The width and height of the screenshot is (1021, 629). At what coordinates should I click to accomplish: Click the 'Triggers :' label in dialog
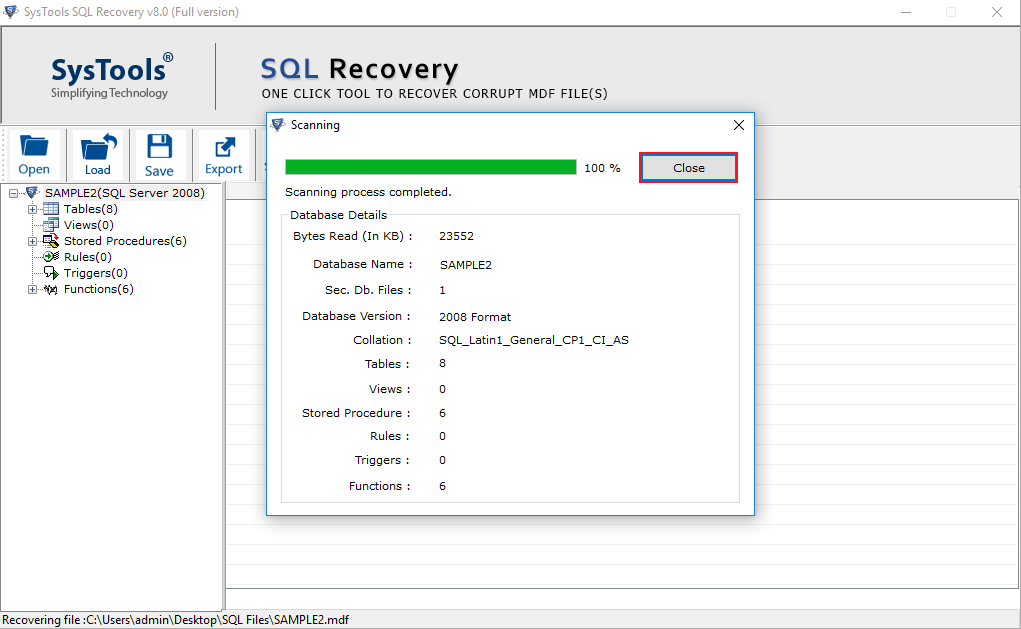382,460
